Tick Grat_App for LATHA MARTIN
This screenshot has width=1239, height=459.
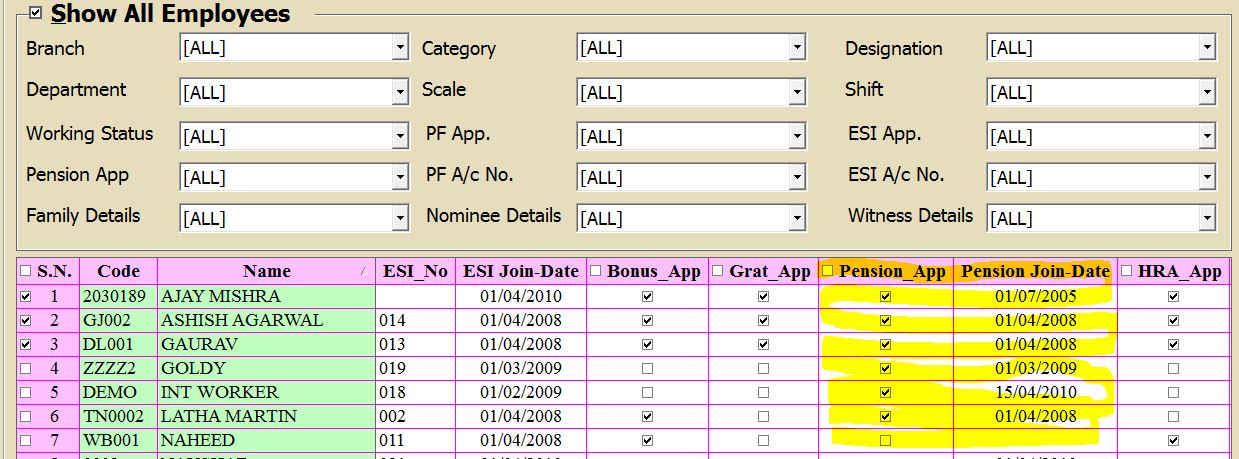click(x=764, y=417)
